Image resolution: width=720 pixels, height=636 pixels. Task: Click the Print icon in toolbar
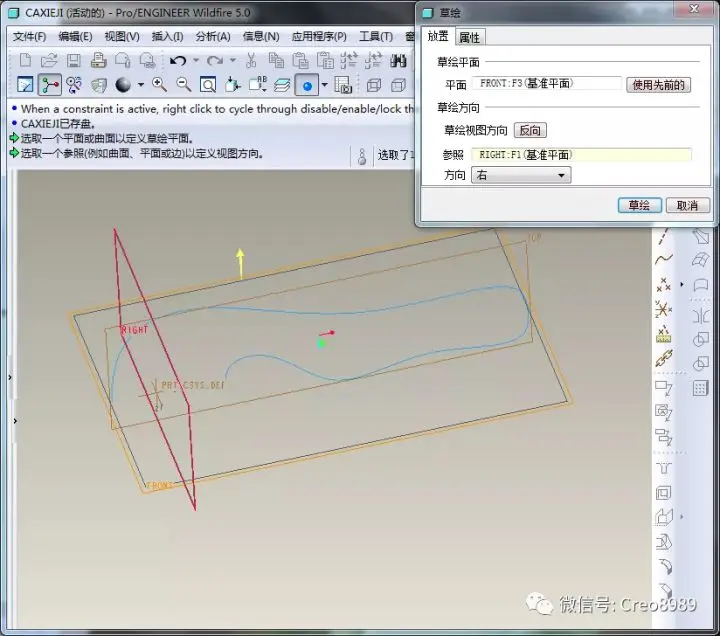(98, 61)
